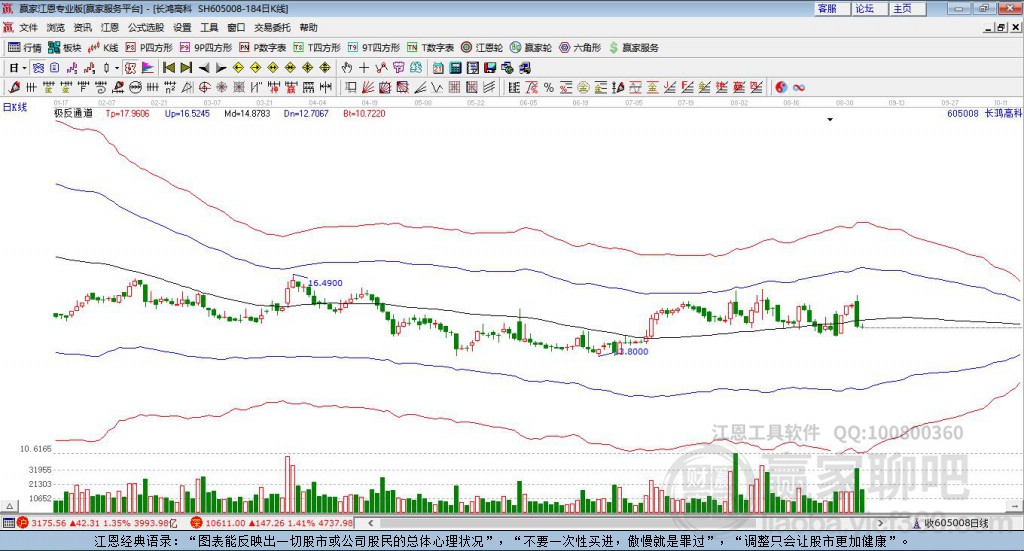Open the P四方形 tool

[148, 48]
